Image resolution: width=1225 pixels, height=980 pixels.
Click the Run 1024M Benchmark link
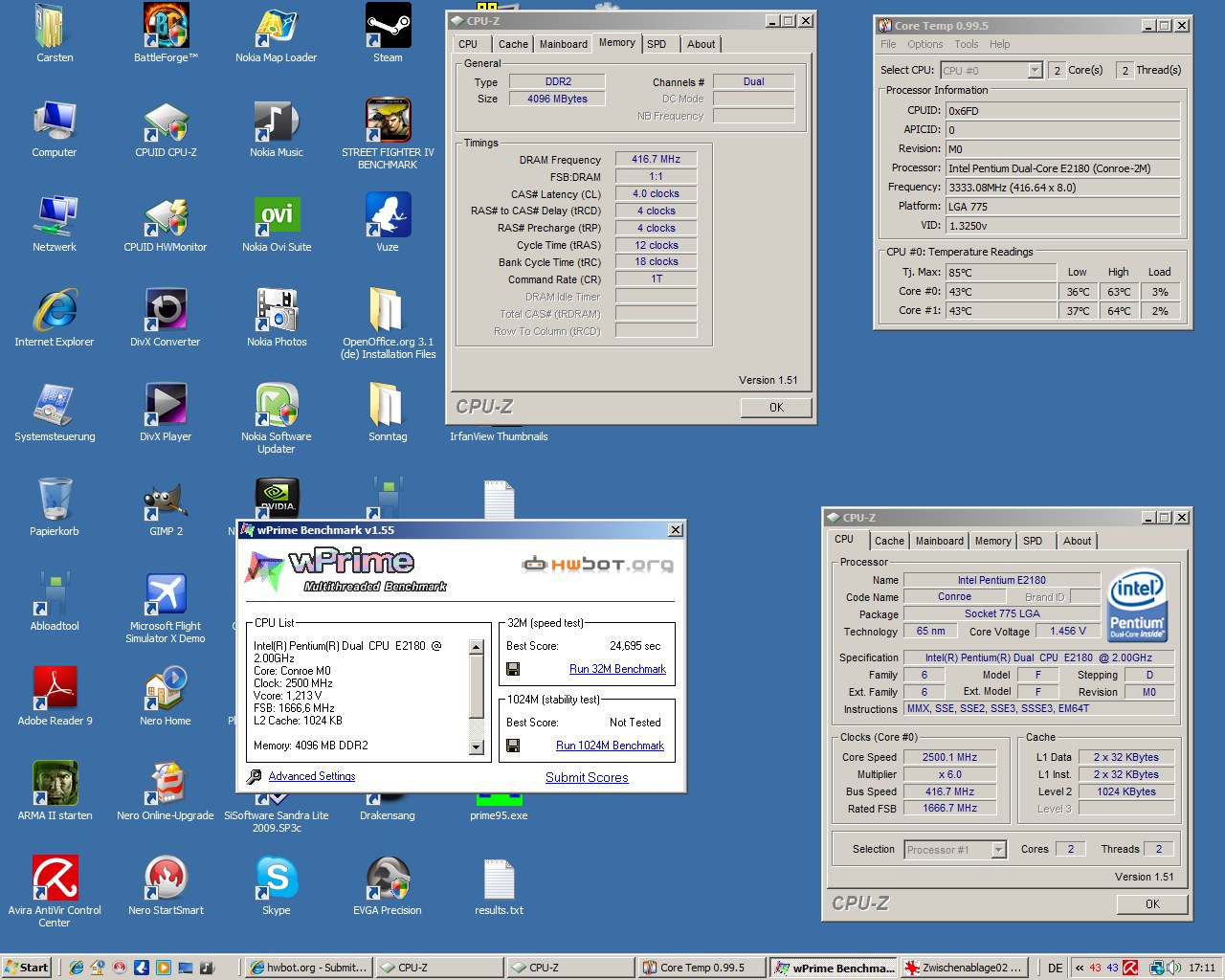click(x=610, y=746)
